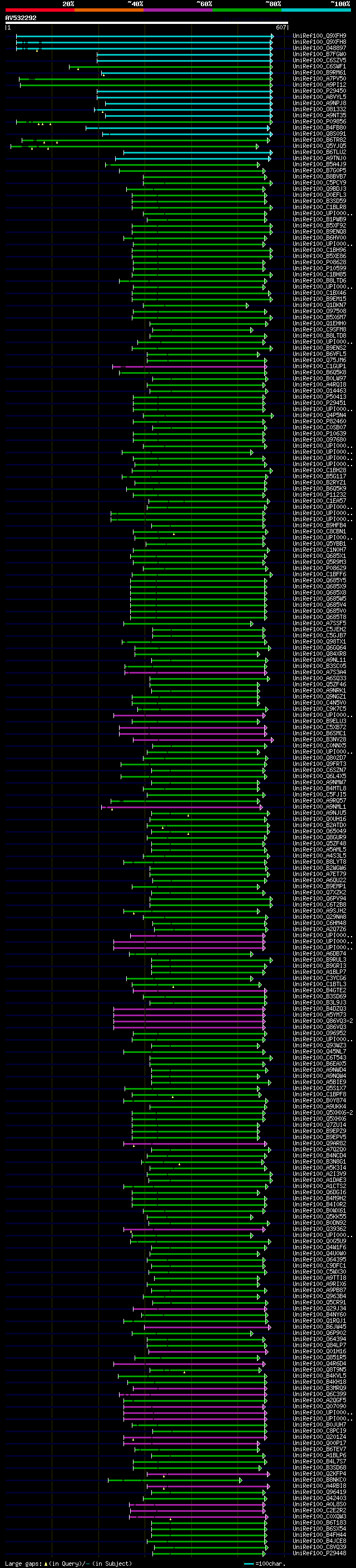
Task: Select the label UniRef100_B5A4J9
Action: tap(319, 164)
